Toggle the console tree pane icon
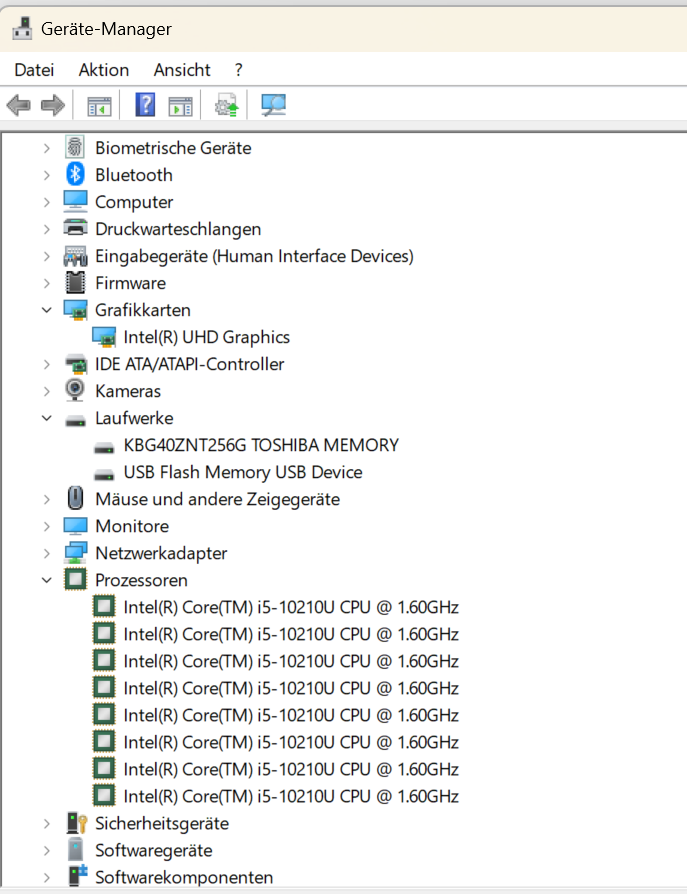Image resolution: width=687 pixels, height=894 pixels. click(99, 107)
